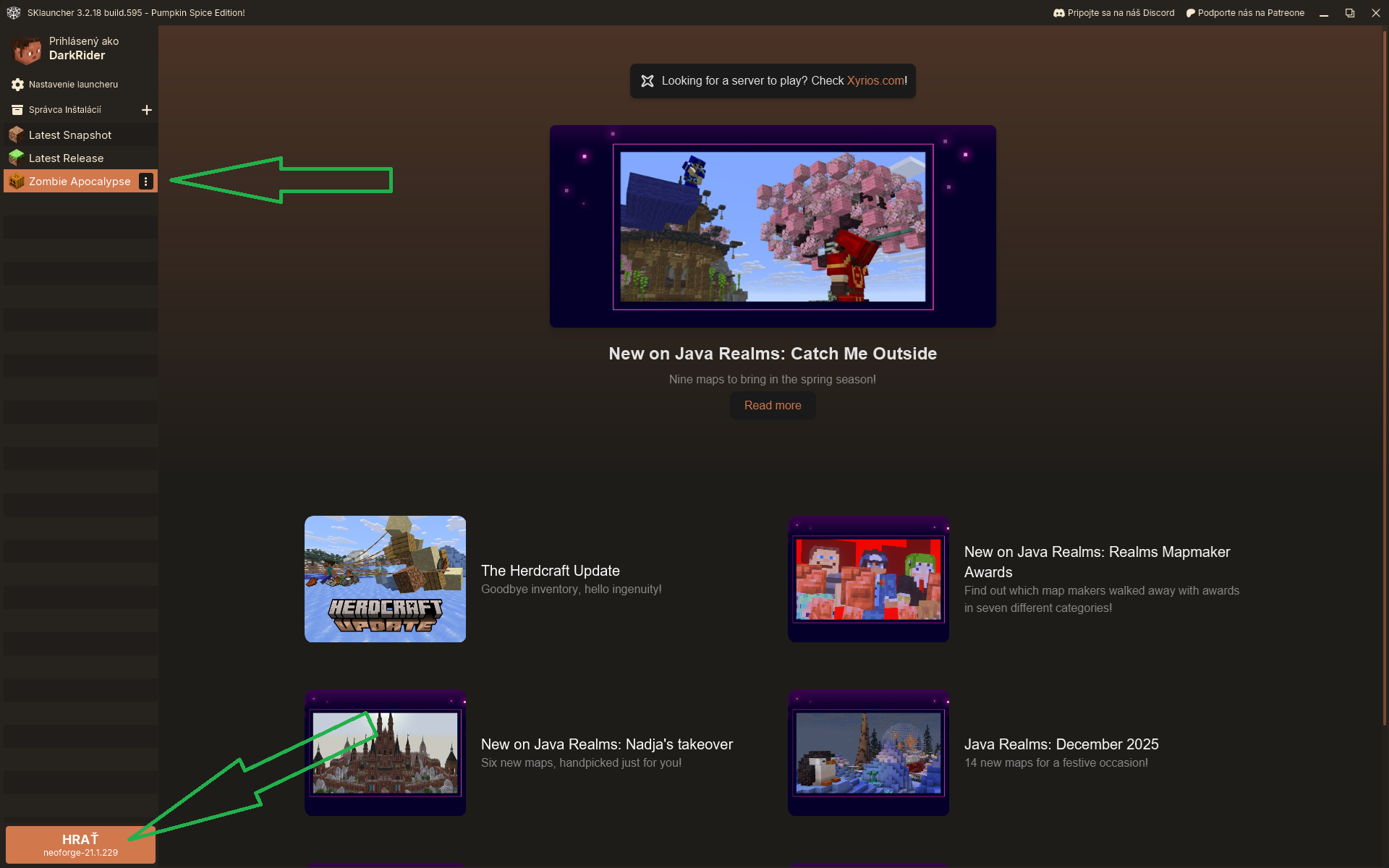Click the Patreon logo icon
Screen dimensions: 1389x868
click(x=1190, y=13)
